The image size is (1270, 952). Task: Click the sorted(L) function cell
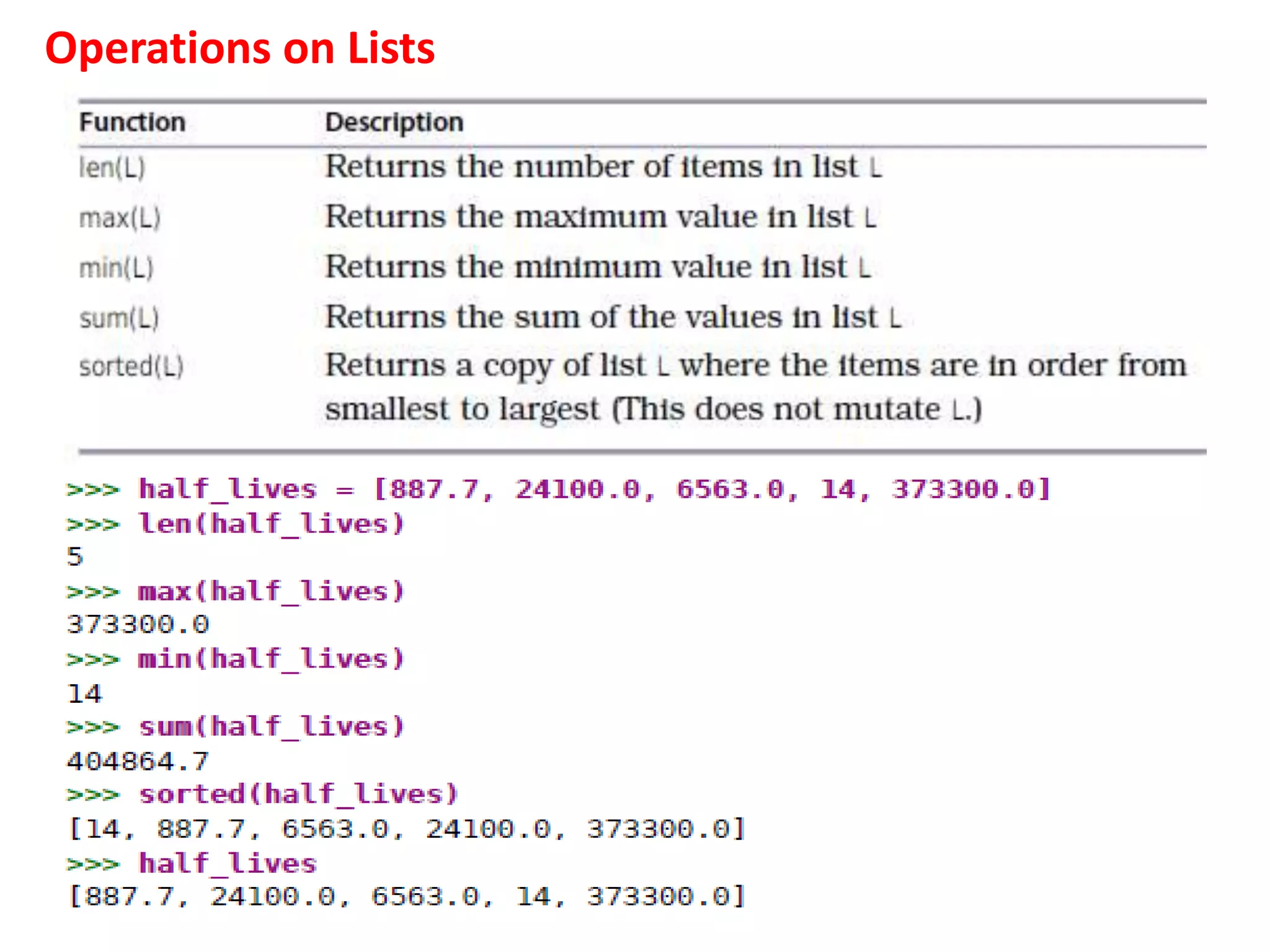[131, 366]
